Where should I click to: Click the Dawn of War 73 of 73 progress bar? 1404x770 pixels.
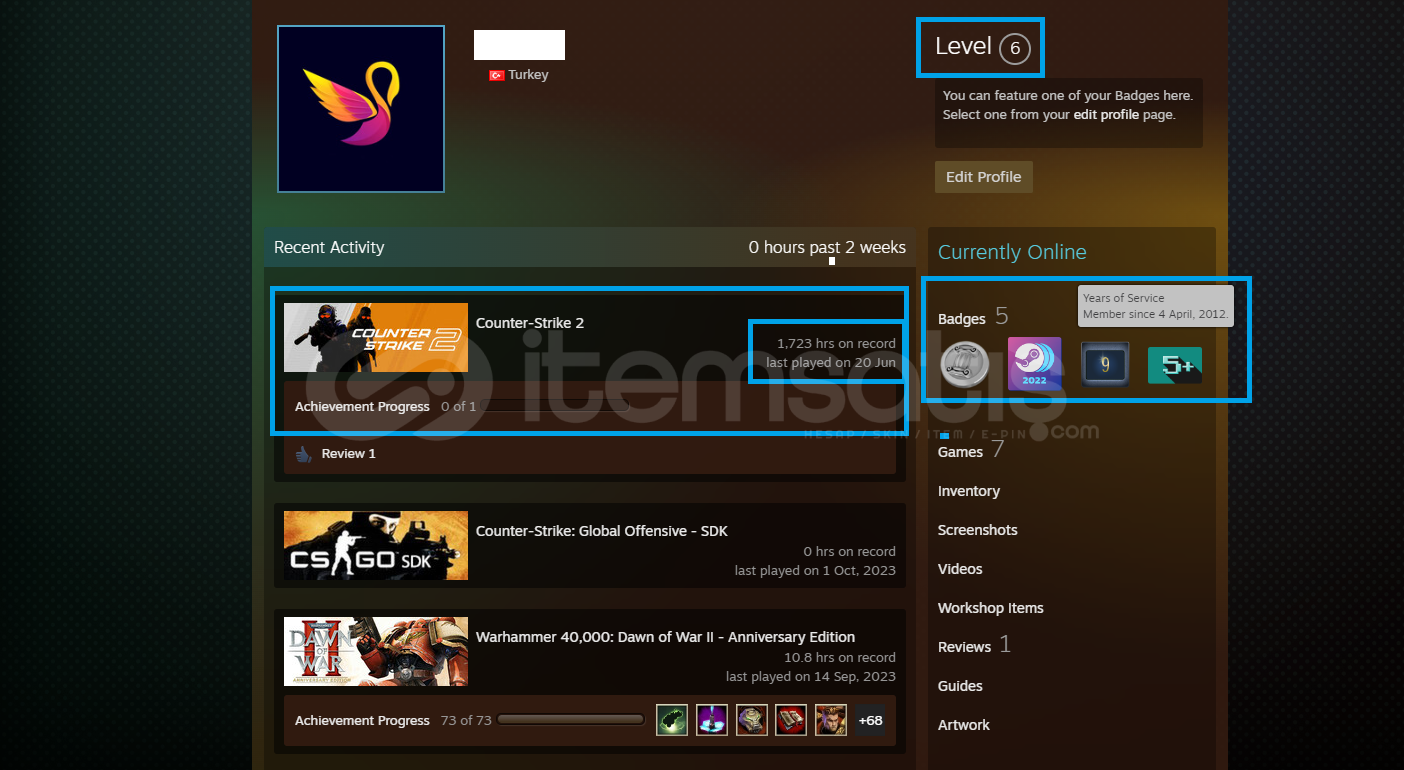(x=571, y=720)
